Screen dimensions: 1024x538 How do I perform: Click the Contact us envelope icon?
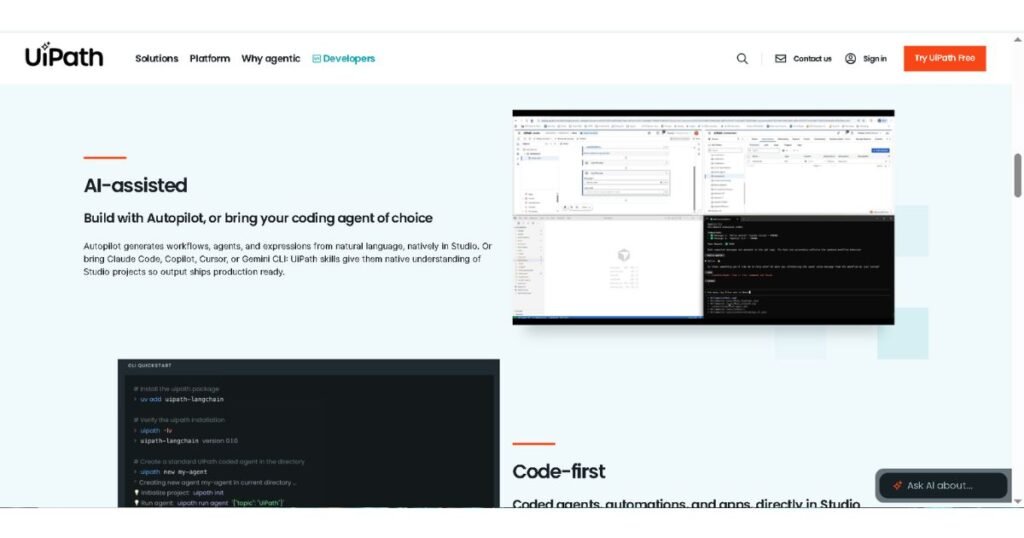[x=780, y=58]
